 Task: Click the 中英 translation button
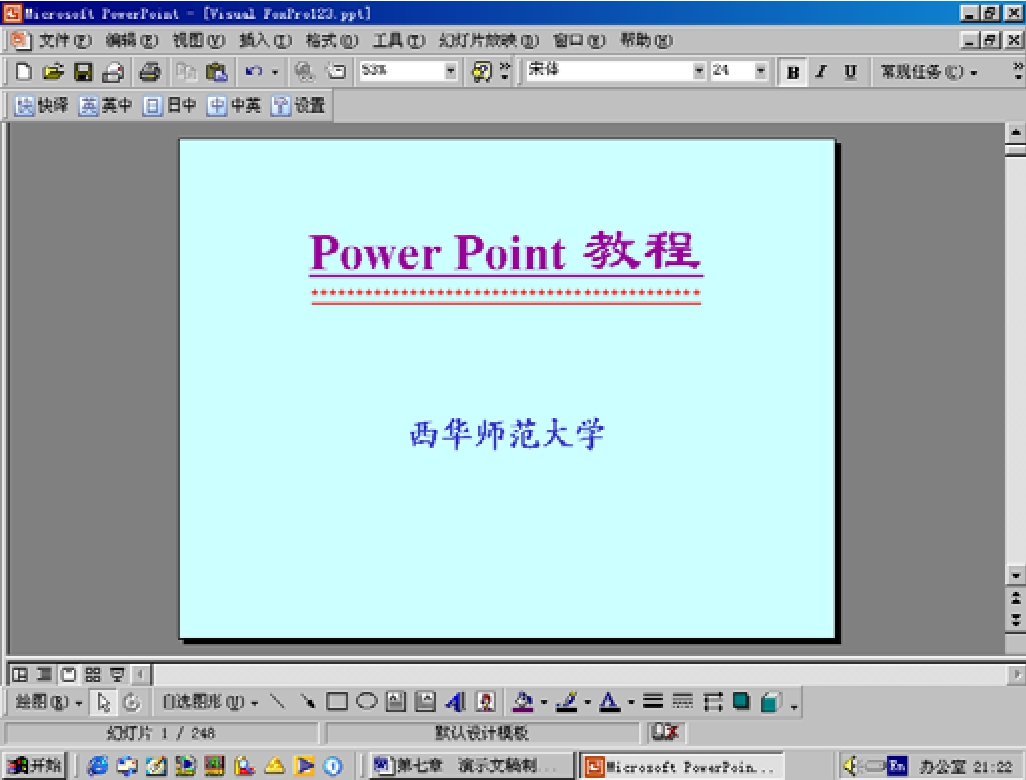tap(234, 105)
